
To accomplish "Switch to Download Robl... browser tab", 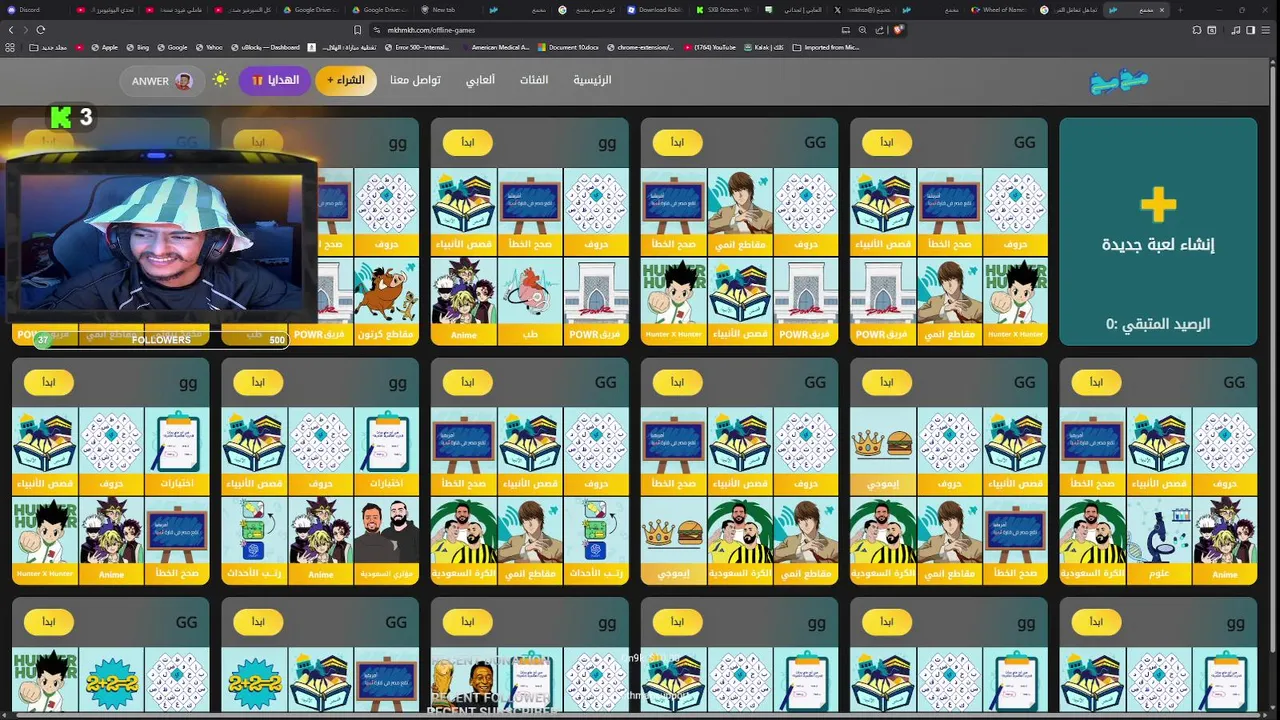I will 655,10.
